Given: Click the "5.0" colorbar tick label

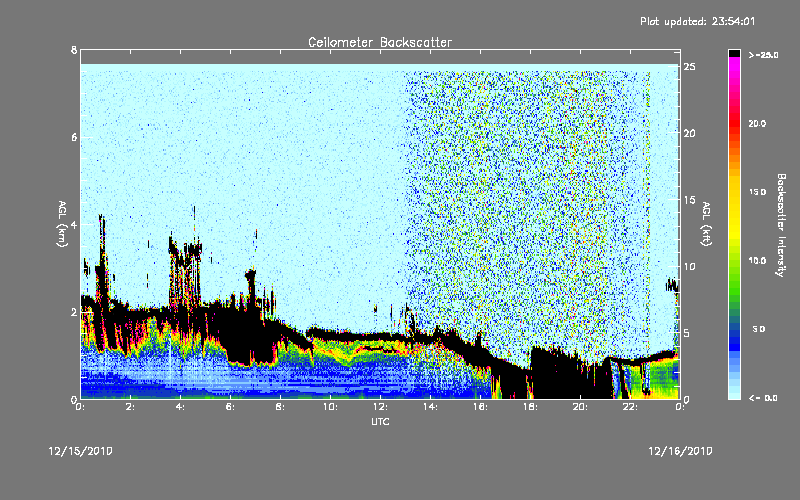Looking at the screenshot, I should click(x=759, y=329).
